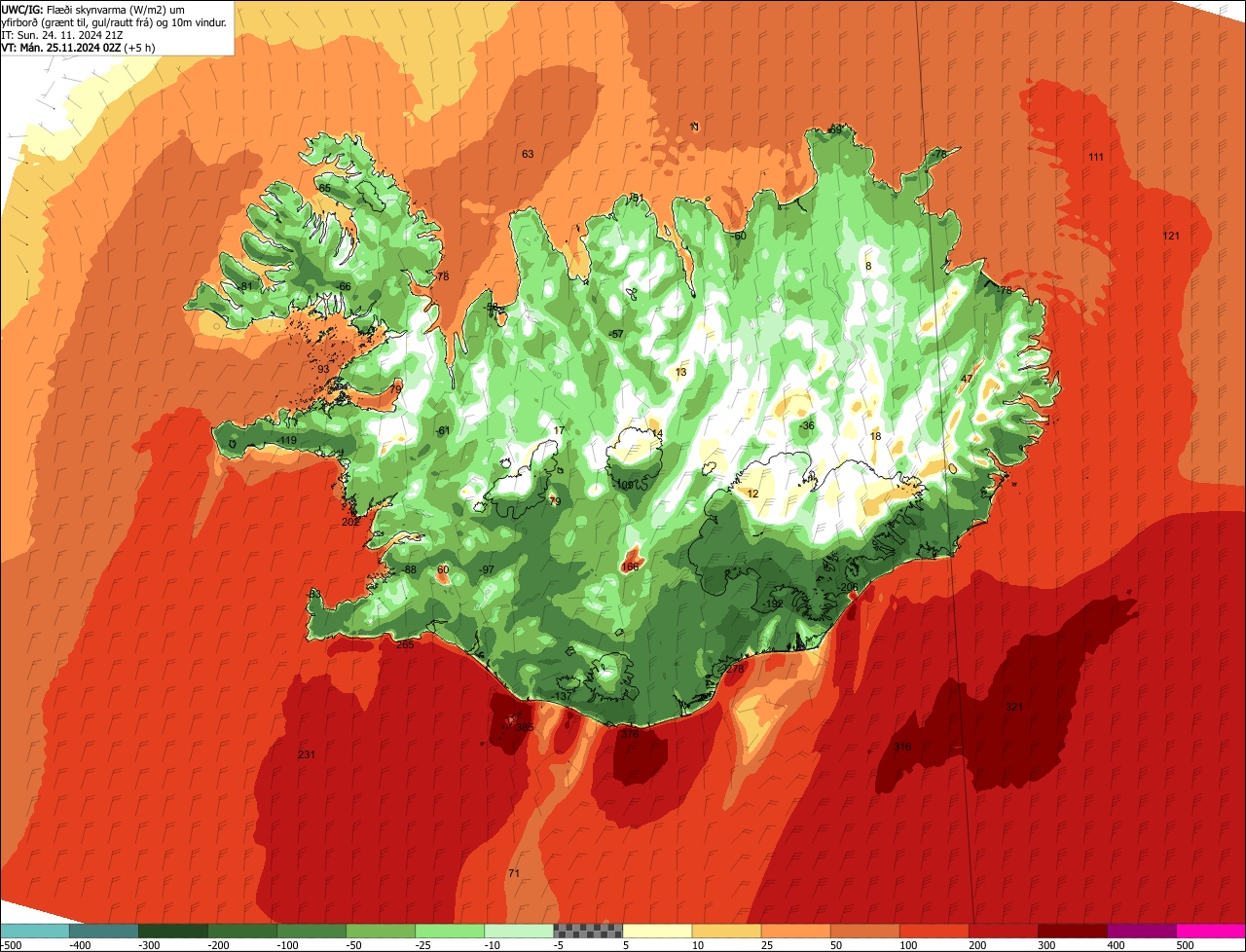1246x952 pixels.
Task: Click the '231' value southwest of Iceland
Action: (307, 754)
